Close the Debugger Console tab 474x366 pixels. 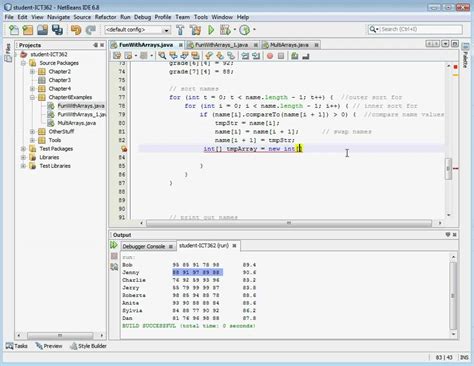[x=171, y=247]
